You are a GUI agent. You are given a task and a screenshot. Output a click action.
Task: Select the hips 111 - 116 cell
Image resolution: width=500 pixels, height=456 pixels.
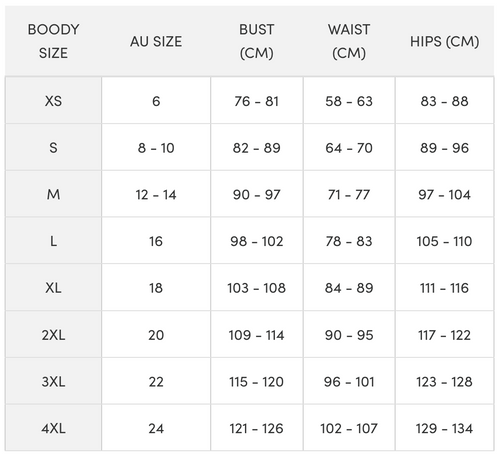pos(445,287)
